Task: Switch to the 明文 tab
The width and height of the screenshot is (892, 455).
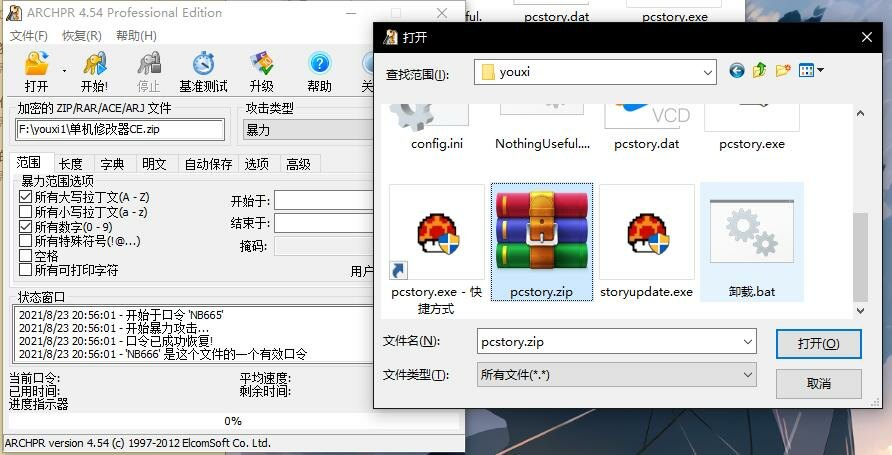Action: point(154,164)
